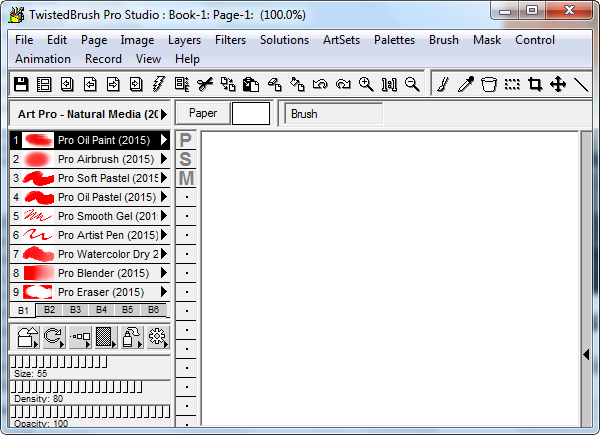
Task: Click the Brush label button
Action: pos(334,114)
